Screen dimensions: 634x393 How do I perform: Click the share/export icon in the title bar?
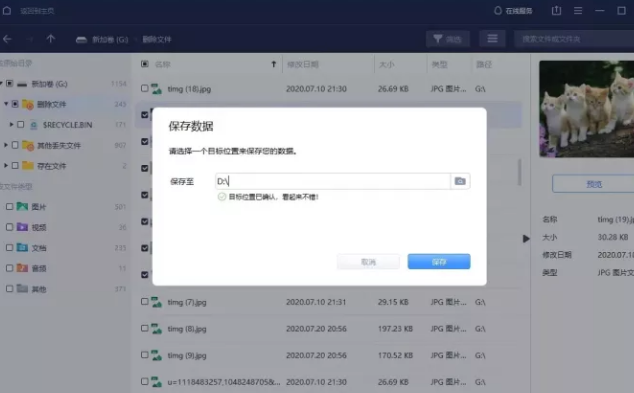556,11
